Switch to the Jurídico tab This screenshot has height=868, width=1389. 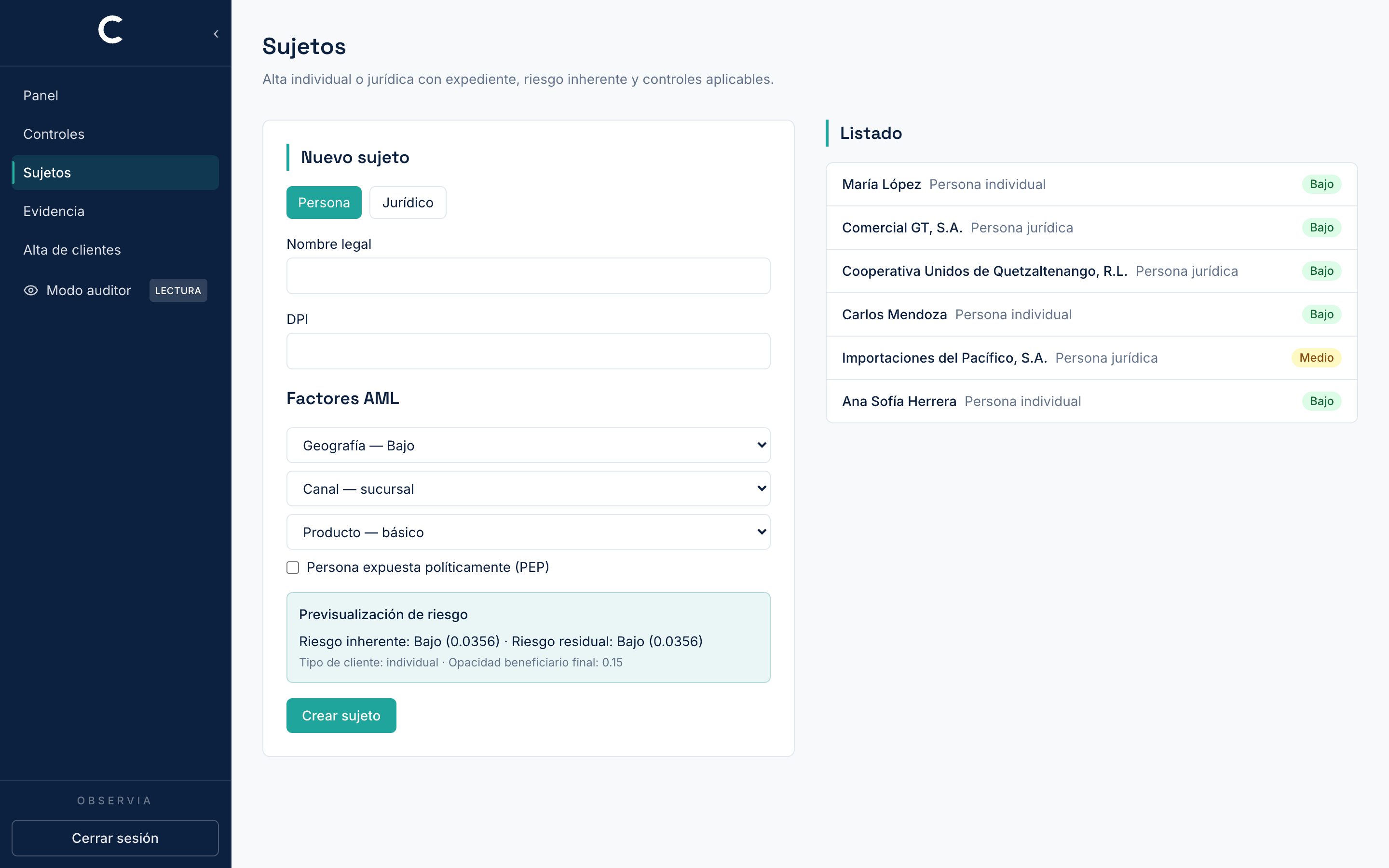(408, 203)
